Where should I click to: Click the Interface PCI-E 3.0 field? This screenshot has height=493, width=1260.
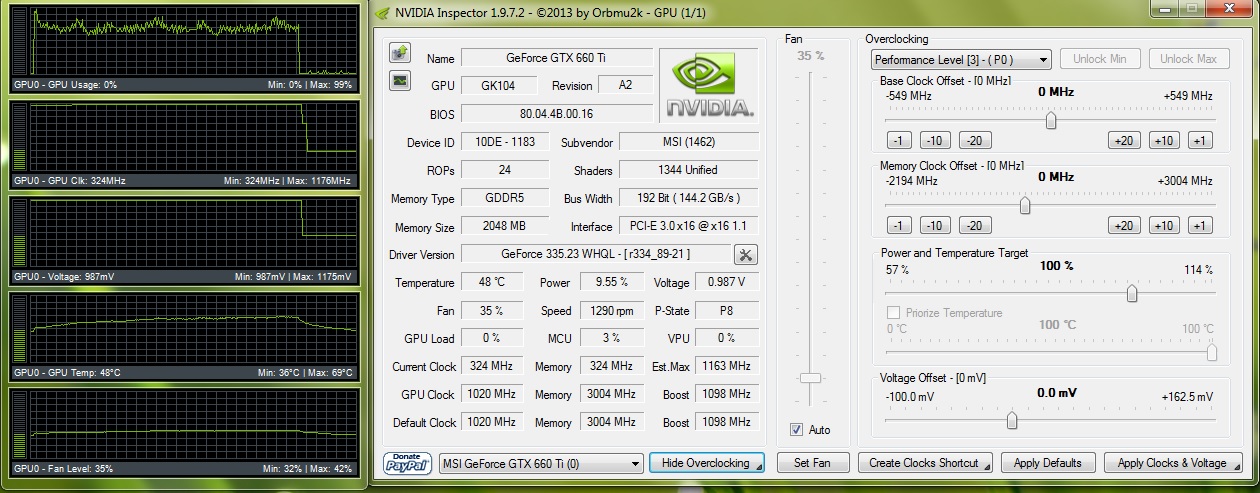coord(688,226)
